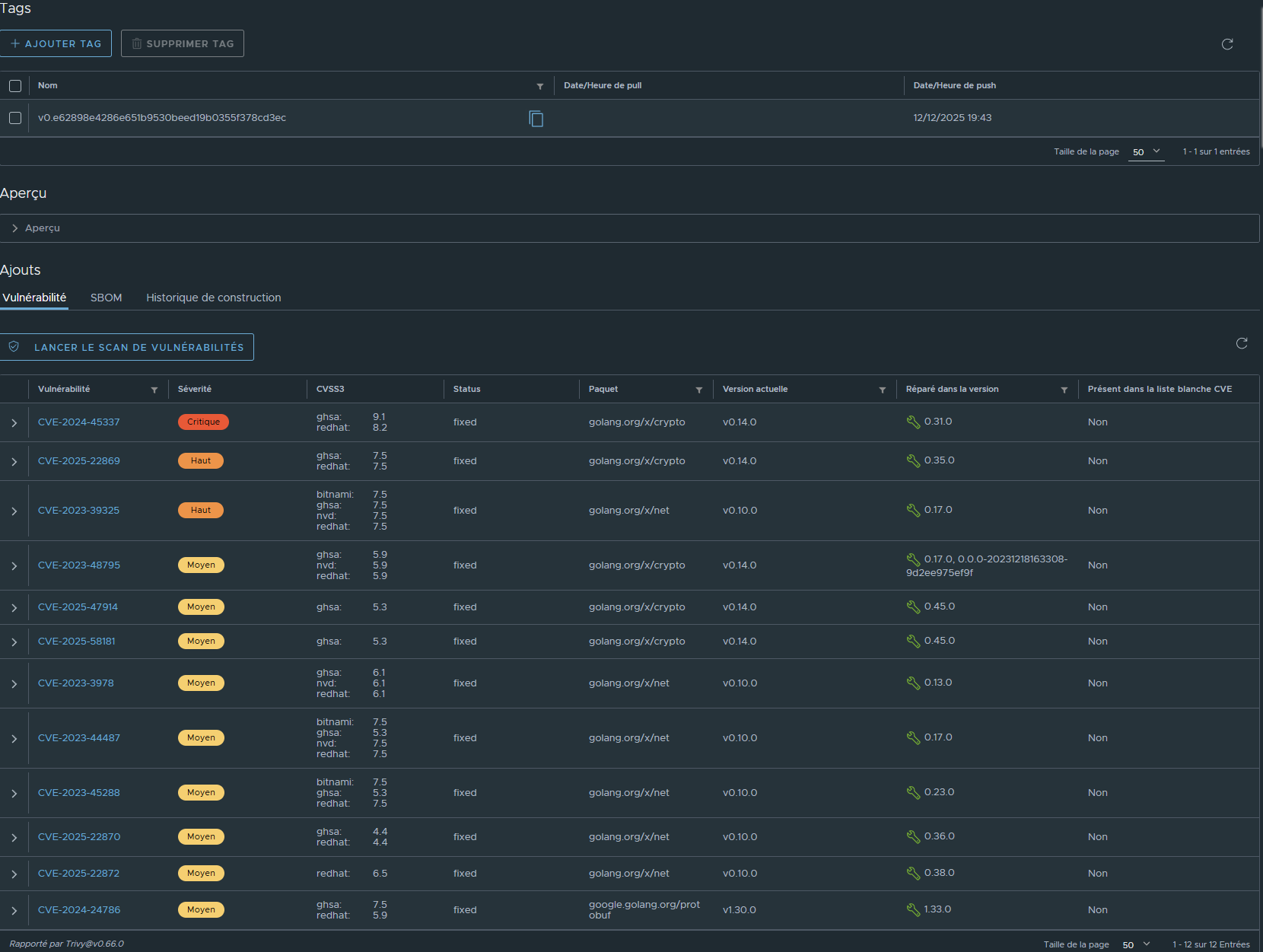
Task: Open vulnerability table page size dropdown
Action: pyautogui.click(x=1136, y=944)
